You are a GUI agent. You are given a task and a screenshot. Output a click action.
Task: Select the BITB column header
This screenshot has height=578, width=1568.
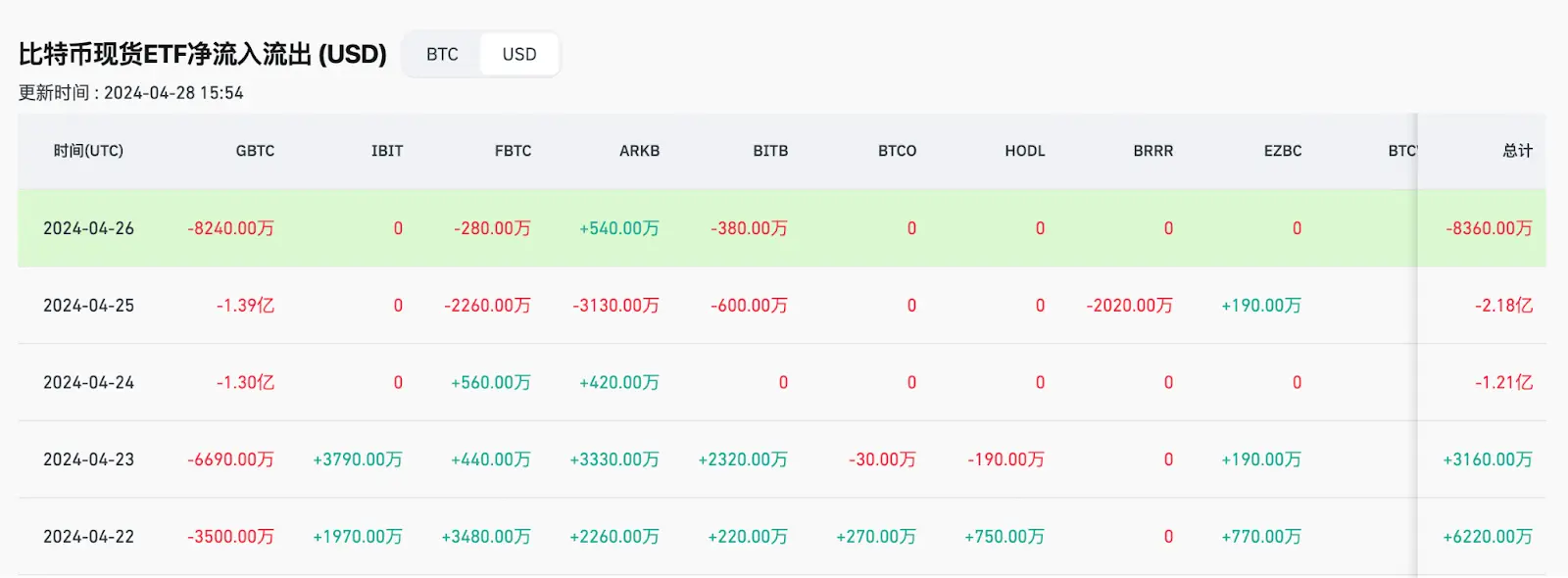click(770, 151)
